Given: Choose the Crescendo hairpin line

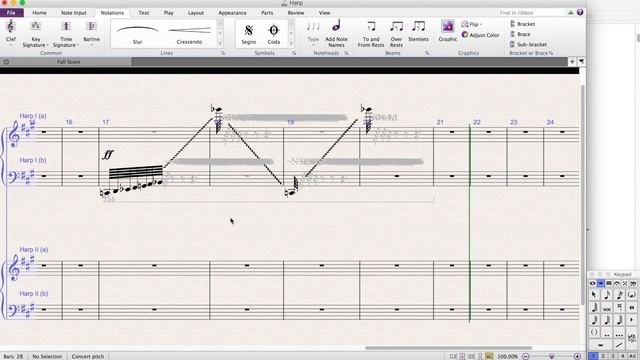Looking at the screenshot, I should click(189, 33).
